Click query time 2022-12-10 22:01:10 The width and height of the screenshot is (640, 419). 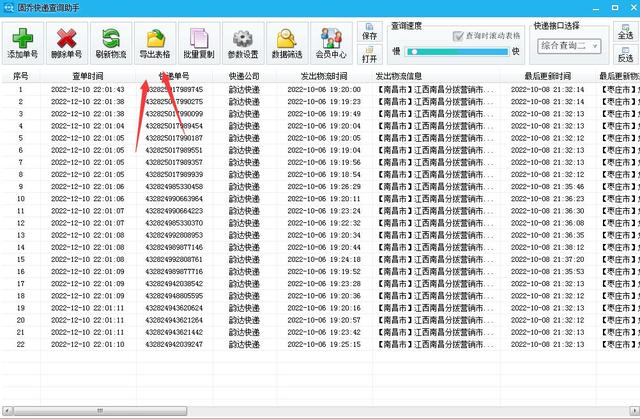click(x=88, y=344)
